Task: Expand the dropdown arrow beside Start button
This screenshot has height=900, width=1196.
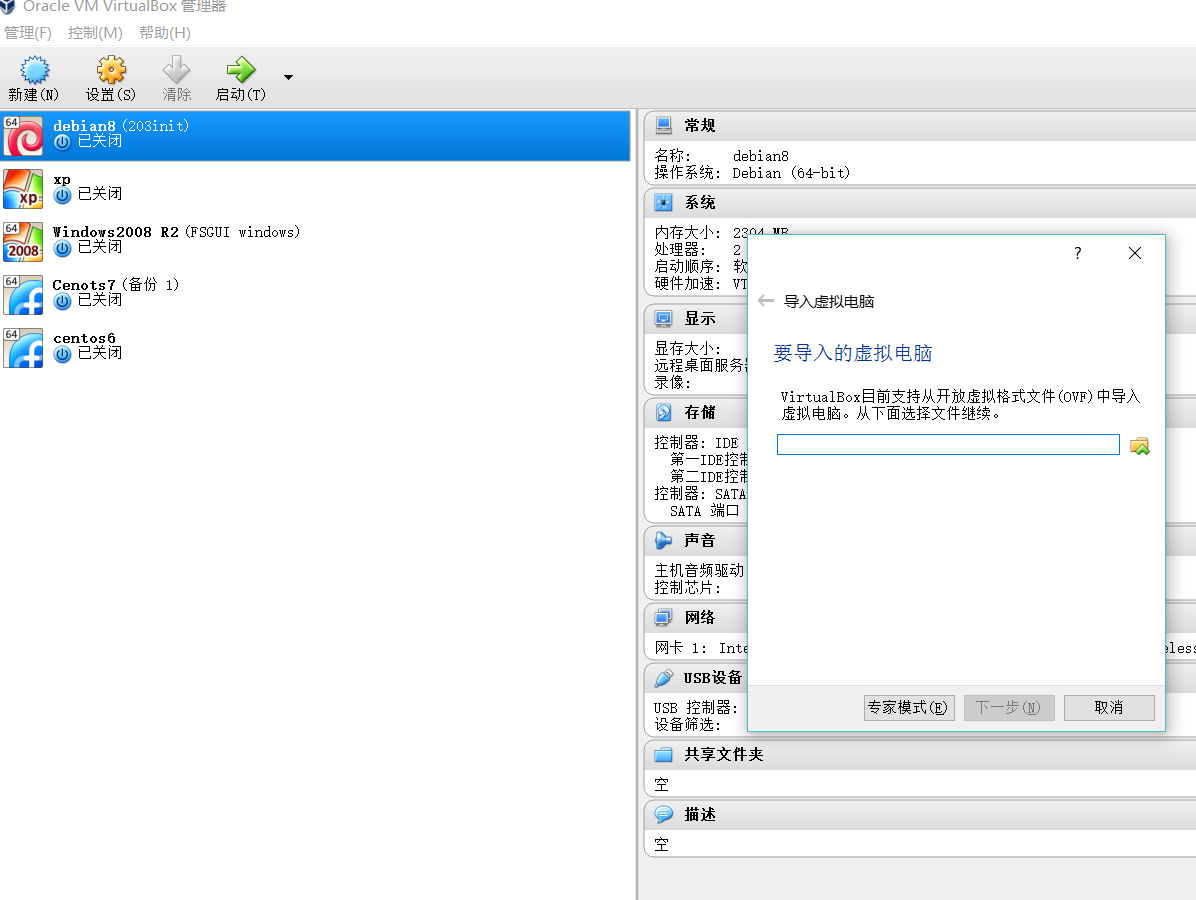Action: tap(288, 77)
